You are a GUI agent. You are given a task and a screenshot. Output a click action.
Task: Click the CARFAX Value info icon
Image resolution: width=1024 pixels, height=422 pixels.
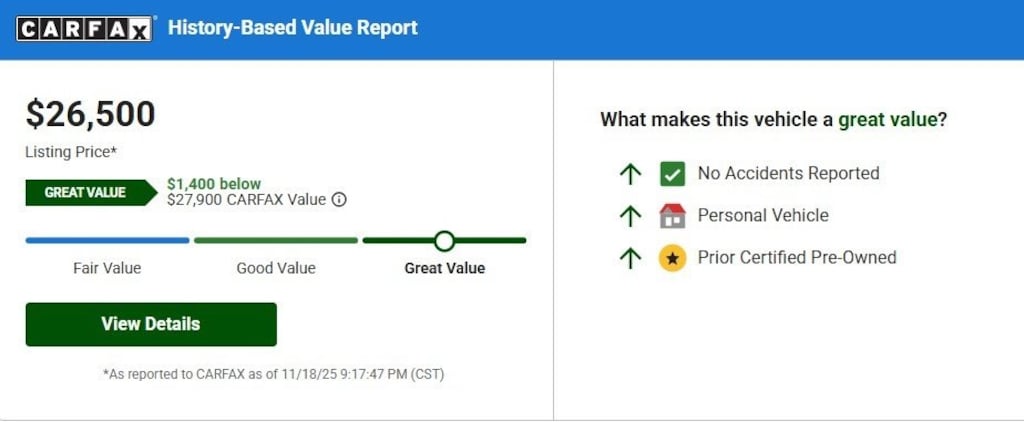tap(339, 199)
